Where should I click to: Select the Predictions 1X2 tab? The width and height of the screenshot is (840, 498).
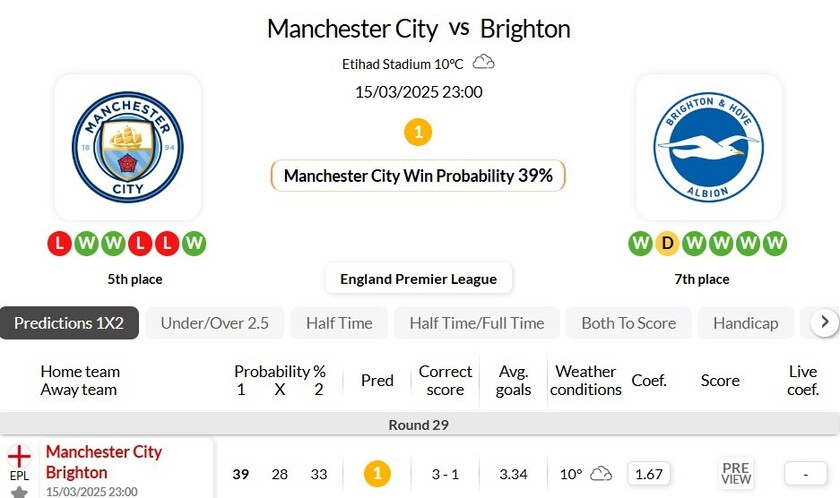coord(69,323)
